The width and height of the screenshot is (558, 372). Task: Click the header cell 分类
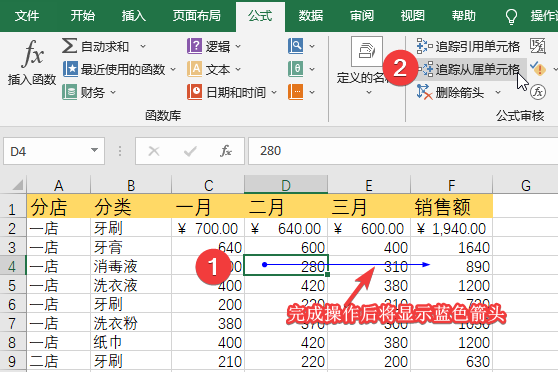131,206
